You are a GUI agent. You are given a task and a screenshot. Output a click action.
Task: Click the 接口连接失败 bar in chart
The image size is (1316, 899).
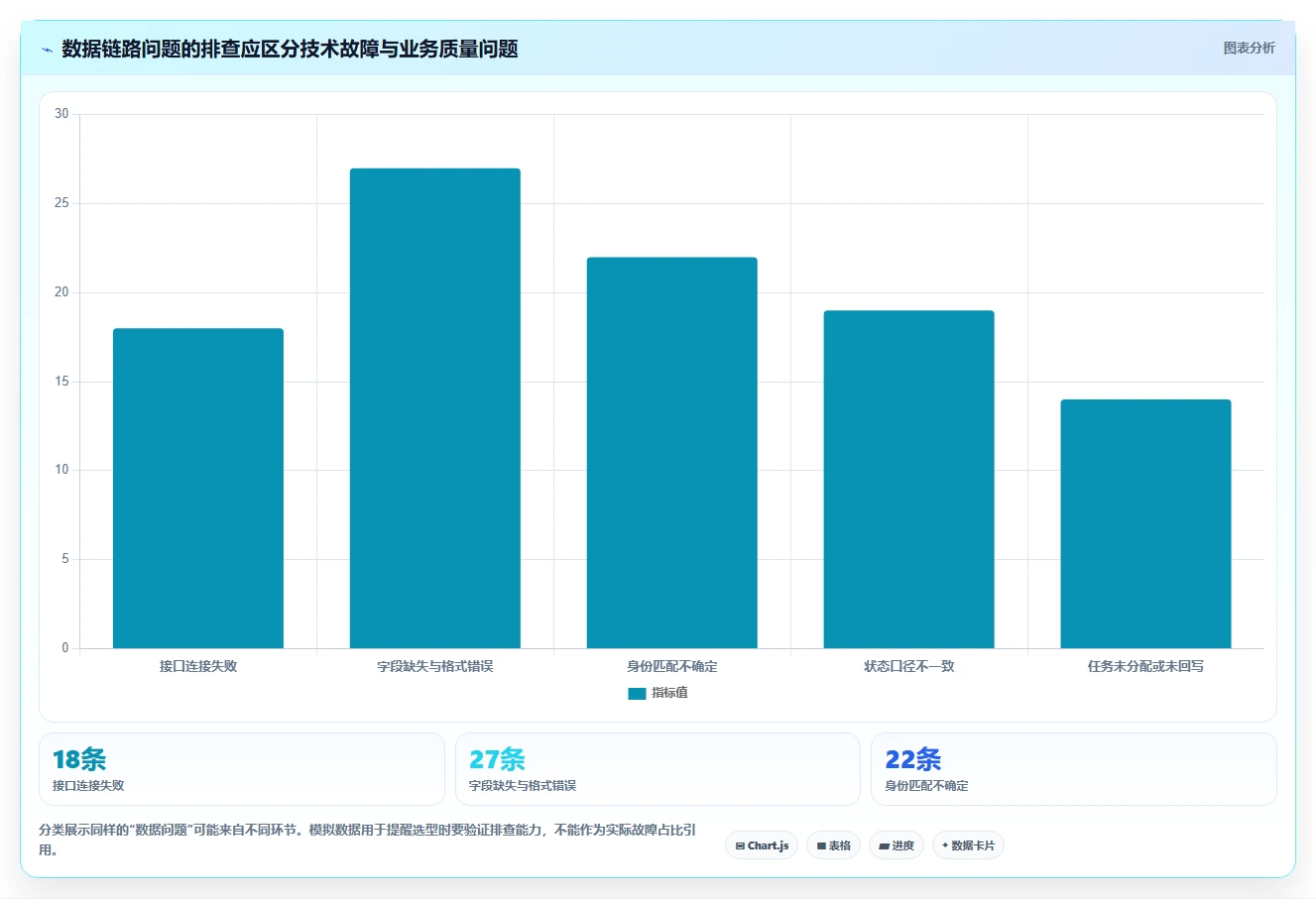198,489
